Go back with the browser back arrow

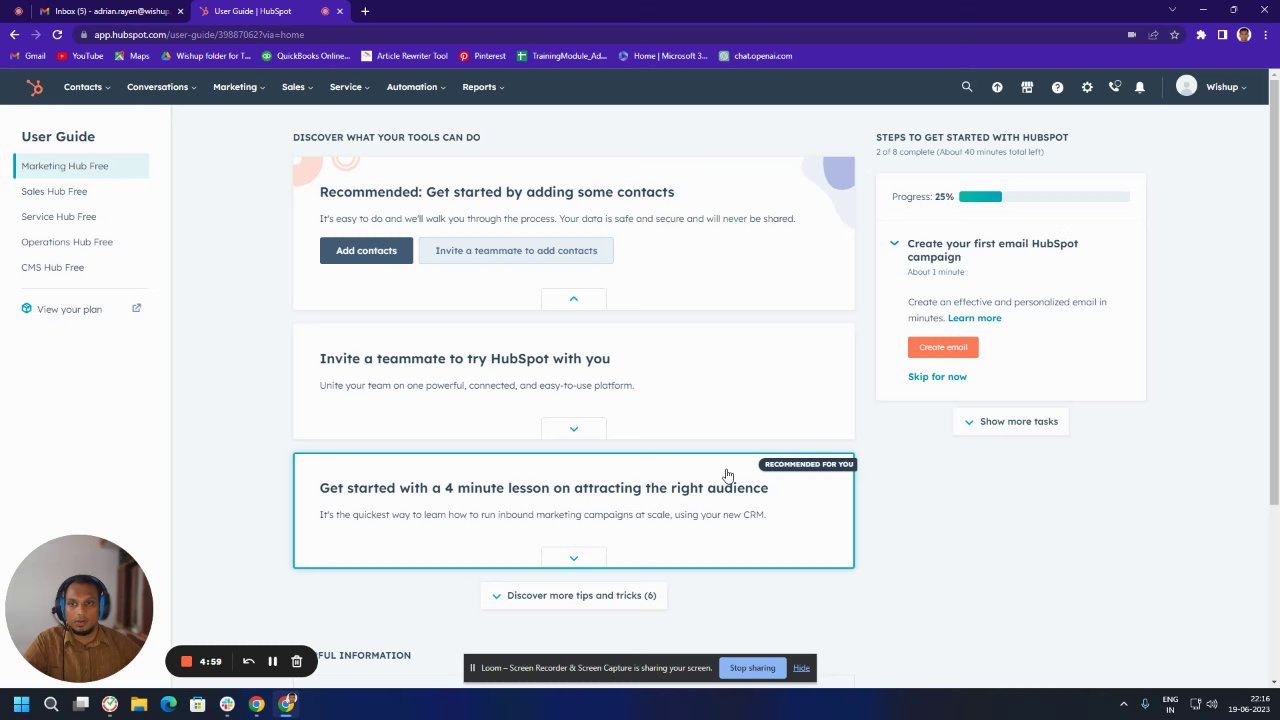(x=14, y=34)
